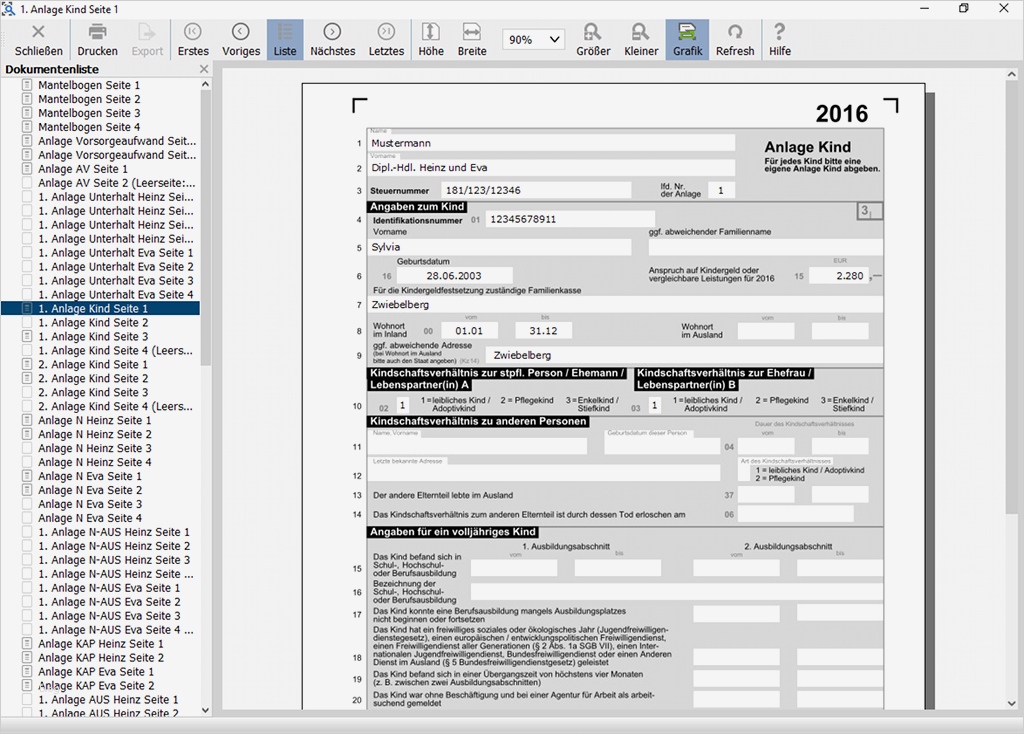Select Anlage N Heinz Seite 1
Viewport: 1024px width, 734px height.
(95, 421)
